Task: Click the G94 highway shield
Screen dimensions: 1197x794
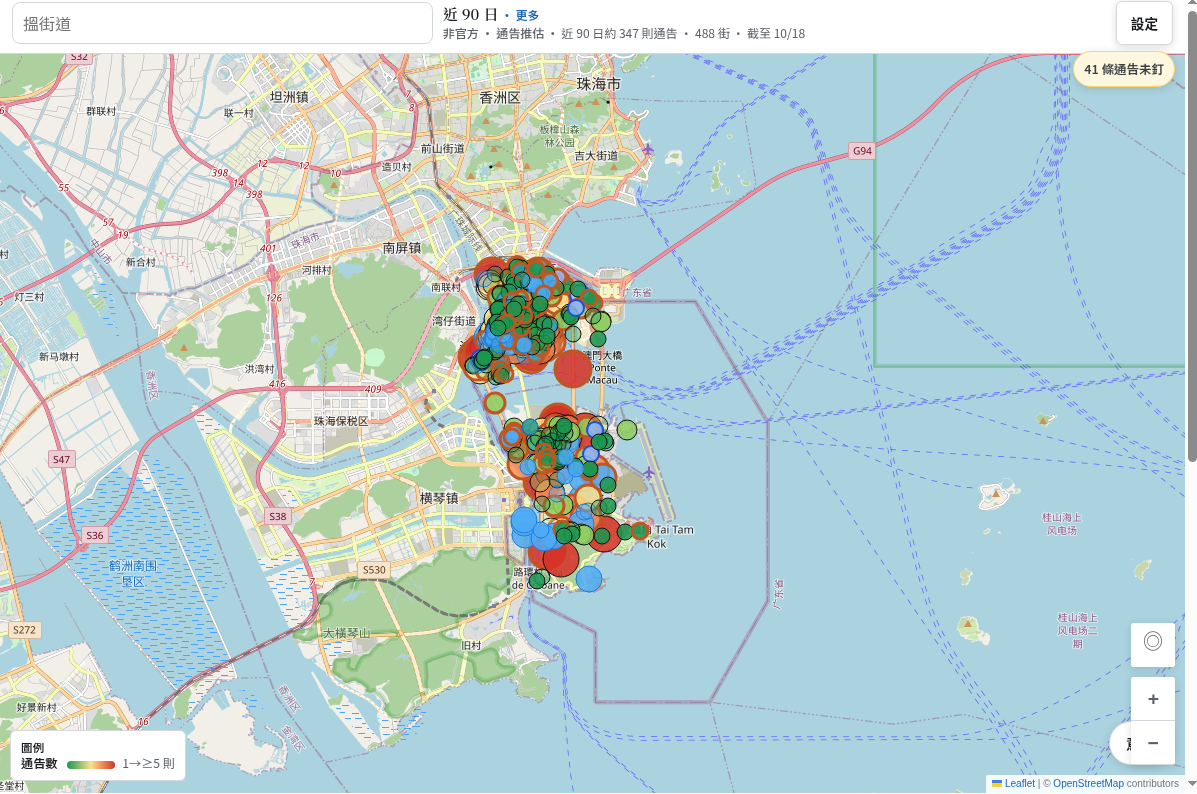Action: pyautogui.click(x=862, y=150)
